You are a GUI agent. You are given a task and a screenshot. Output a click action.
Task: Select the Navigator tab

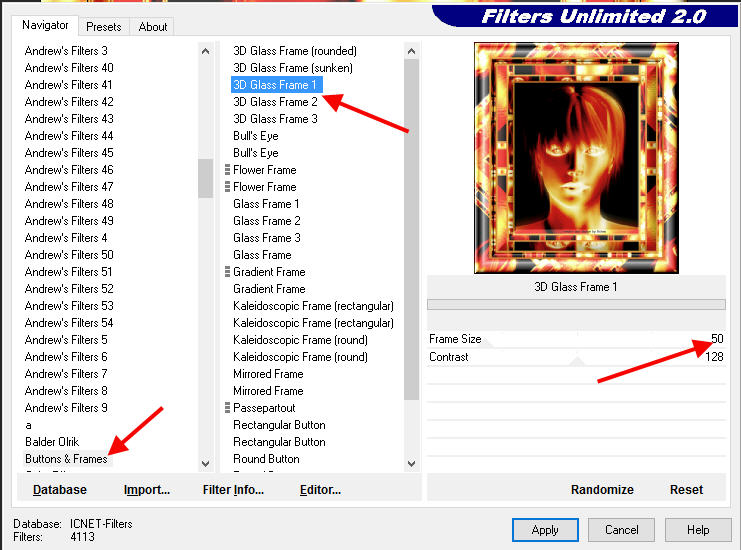click(x=46, y=26)
